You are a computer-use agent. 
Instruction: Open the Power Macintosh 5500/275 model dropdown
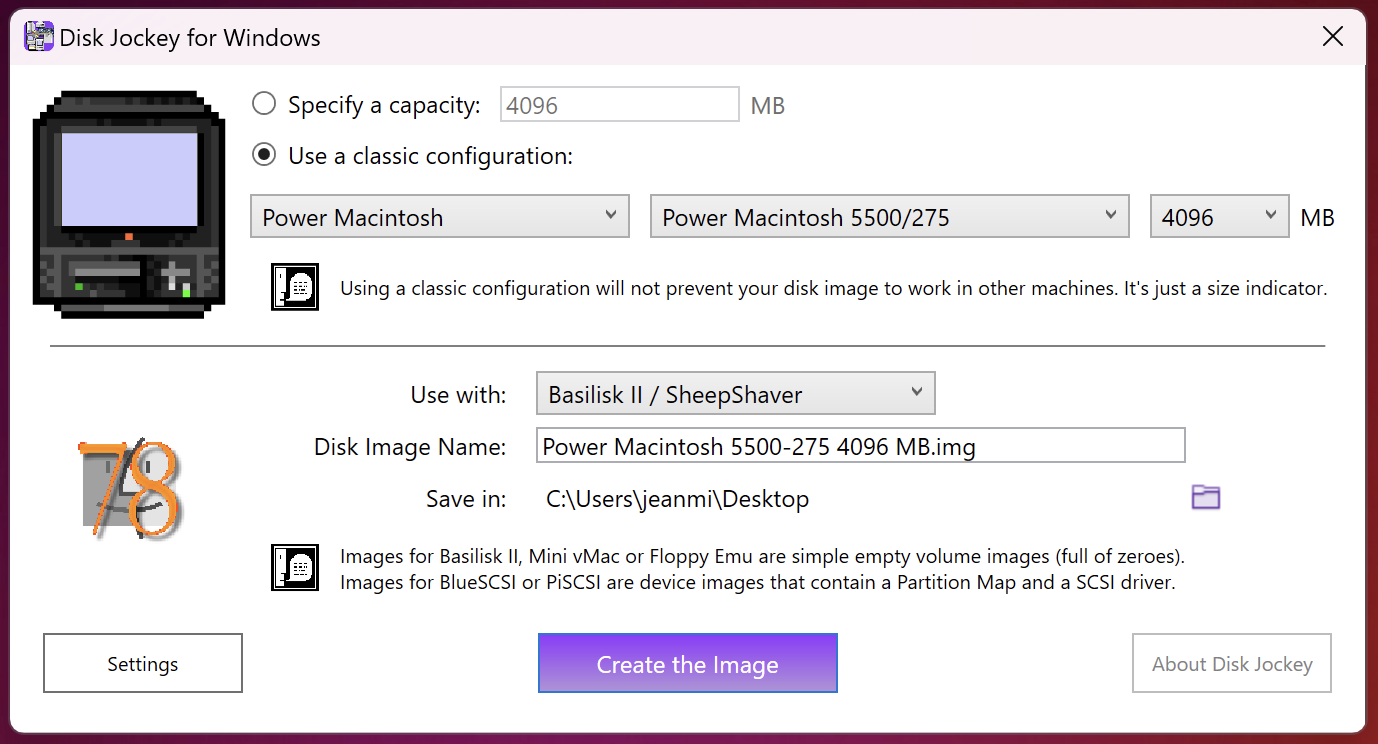889,216
